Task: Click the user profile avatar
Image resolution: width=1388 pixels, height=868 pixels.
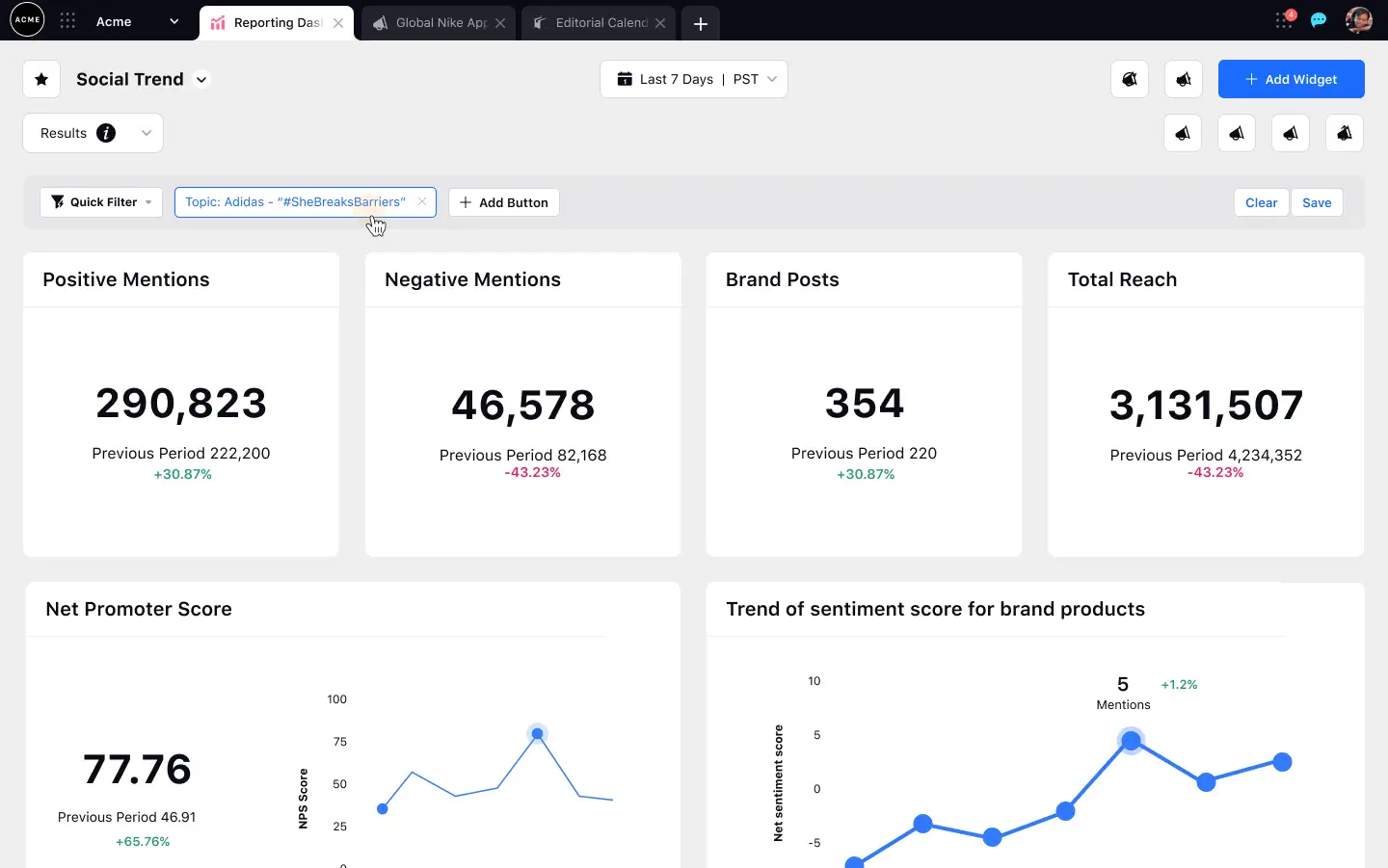Action: (1358, 20)
